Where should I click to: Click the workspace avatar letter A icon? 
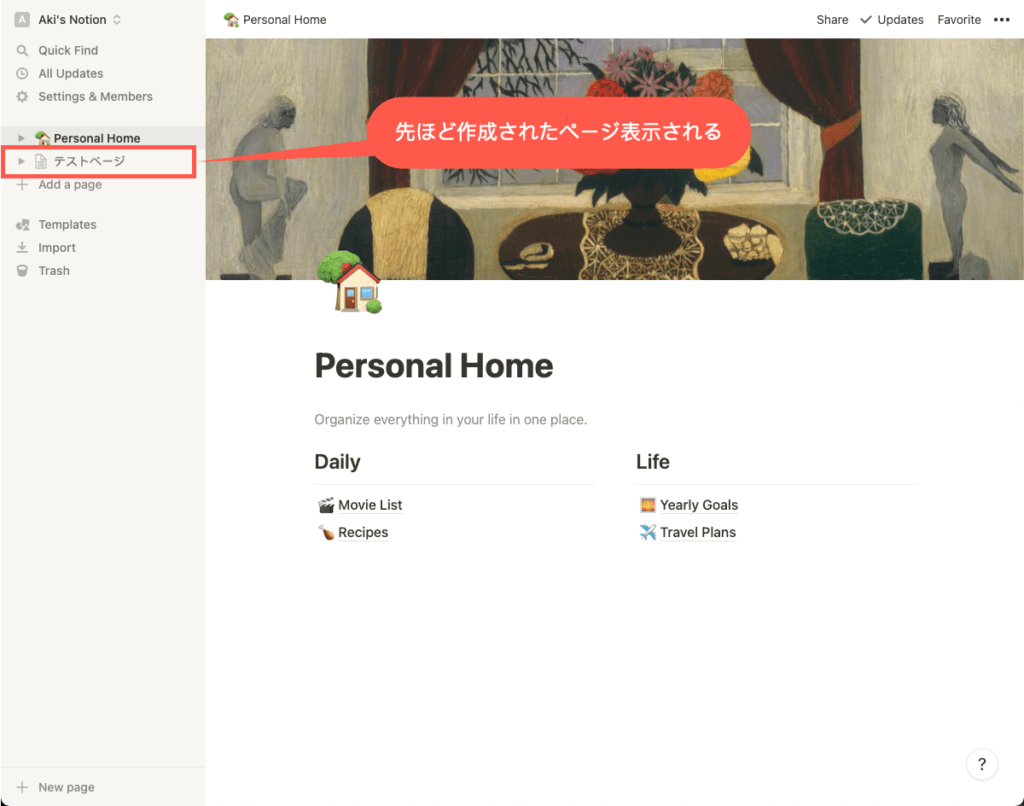point(22,20)
